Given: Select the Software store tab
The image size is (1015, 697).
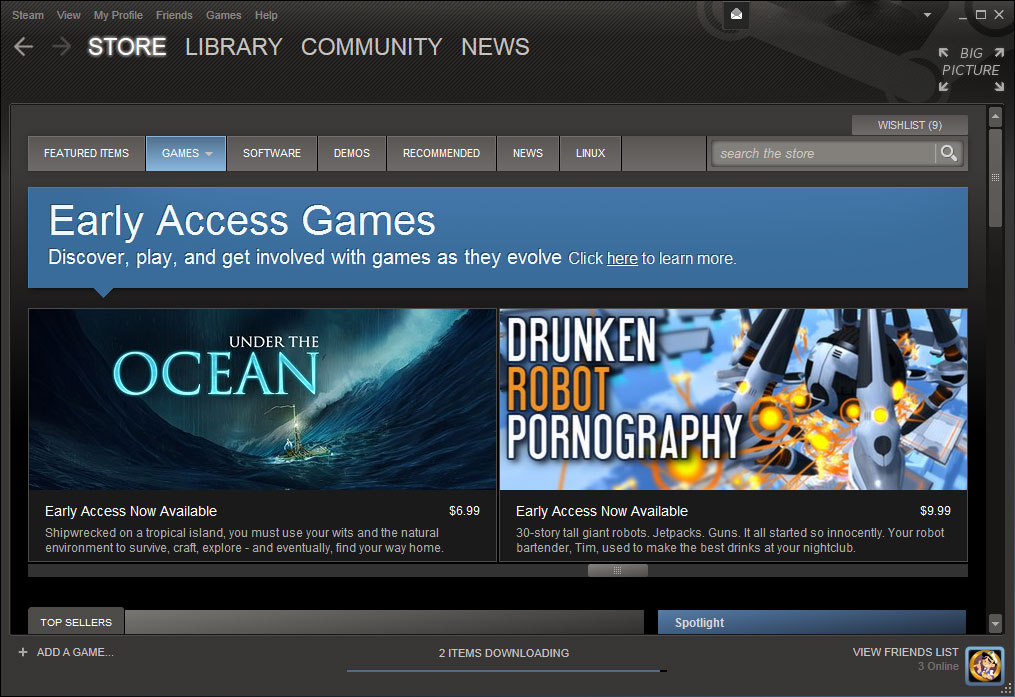Looking at the screenshot, I should 272,153.
